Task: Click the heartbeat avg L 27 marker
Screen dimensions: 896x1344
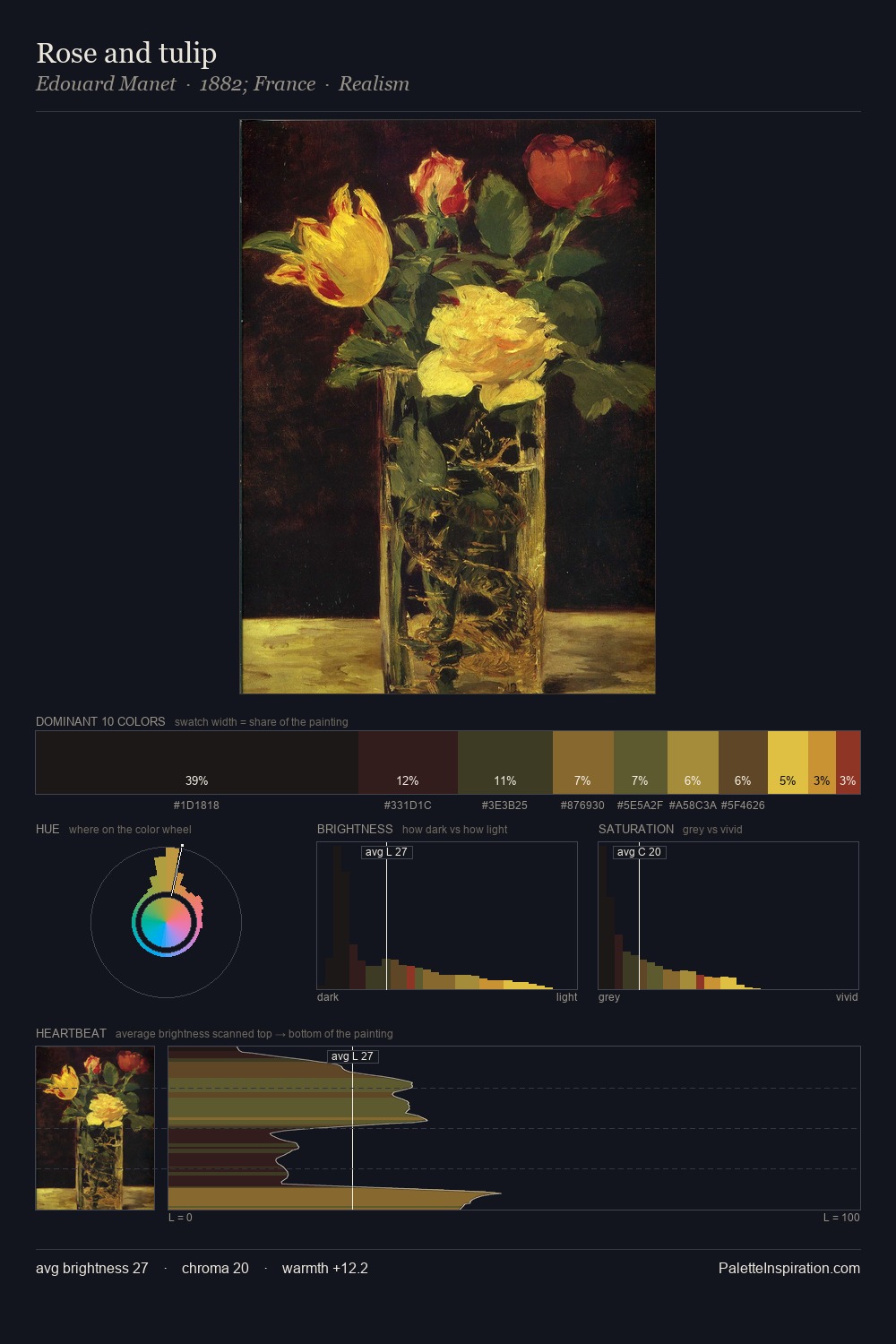Action: 352,1056
